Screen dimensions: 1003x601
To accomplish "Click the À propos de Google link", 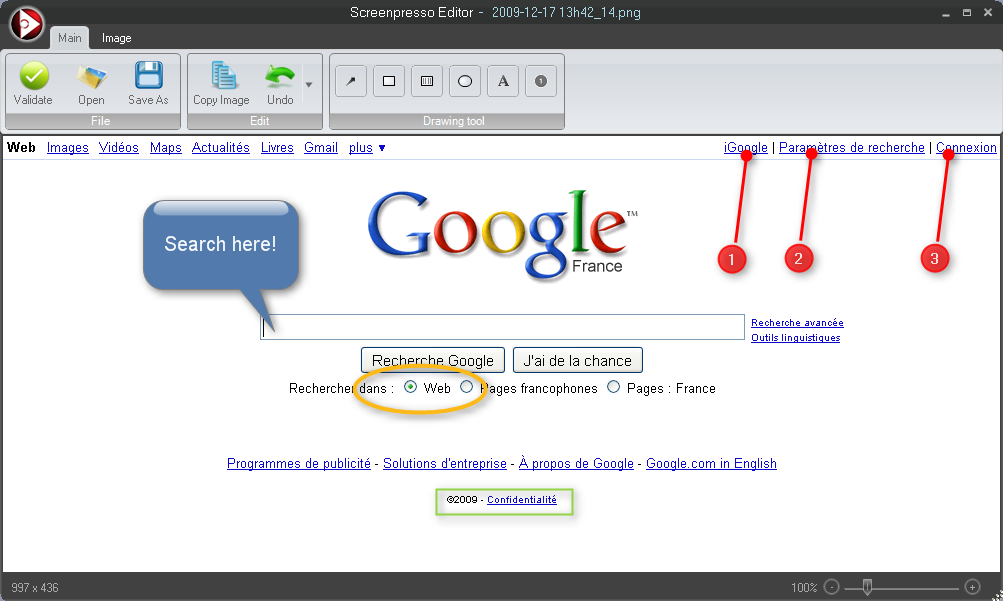I will point(576,464).
